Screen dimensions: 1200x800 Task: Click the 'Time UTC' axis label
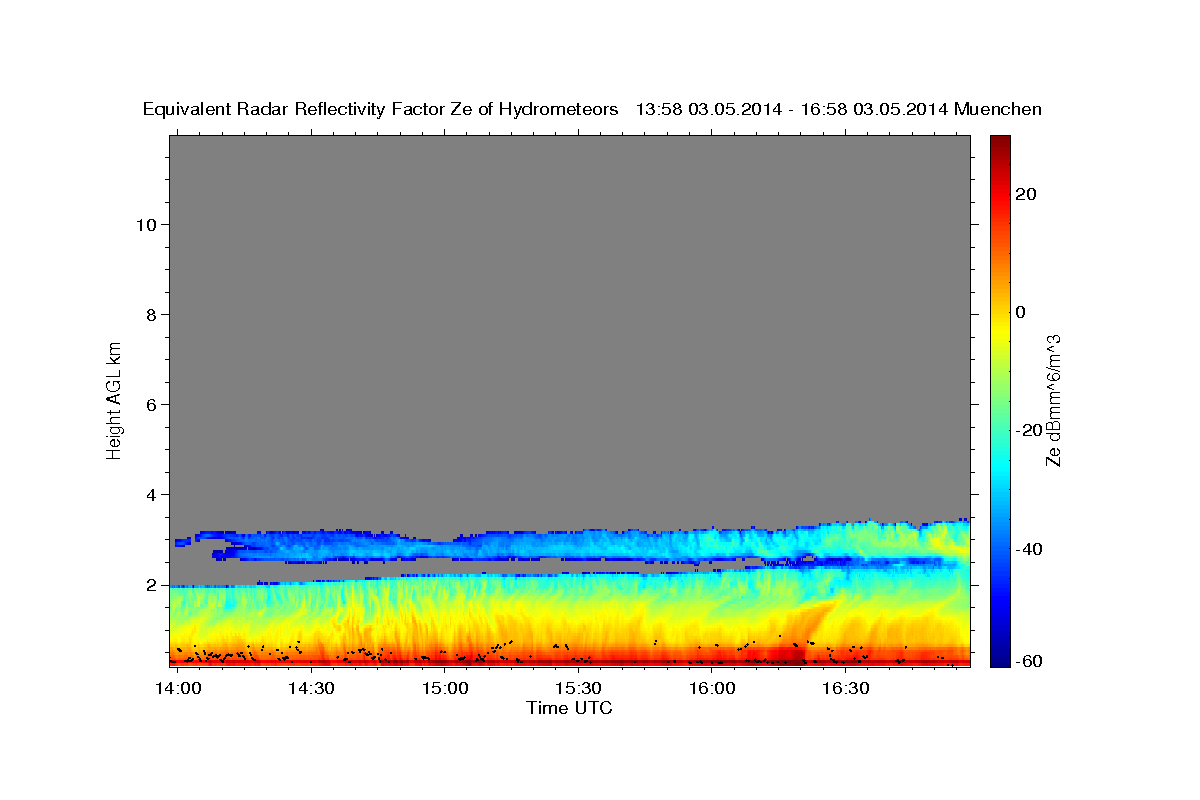coord(569,708)
